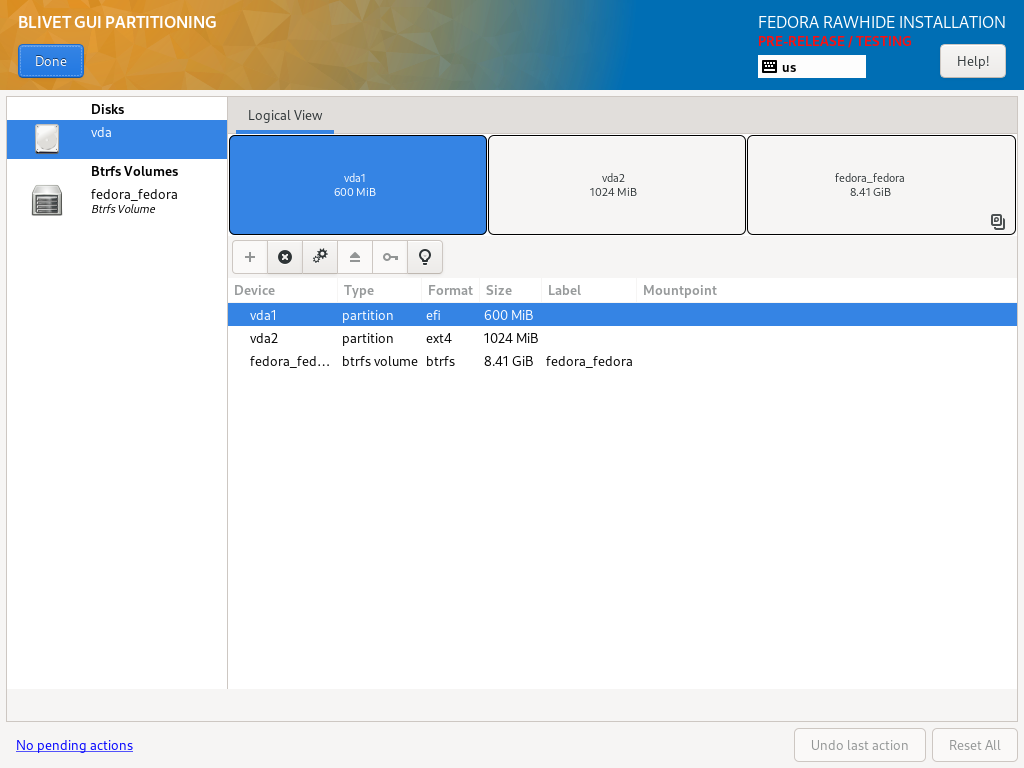Open the edit device gears icon
Image resolution: width=1024 pixels, height=768 pixels.
point(320,257)
